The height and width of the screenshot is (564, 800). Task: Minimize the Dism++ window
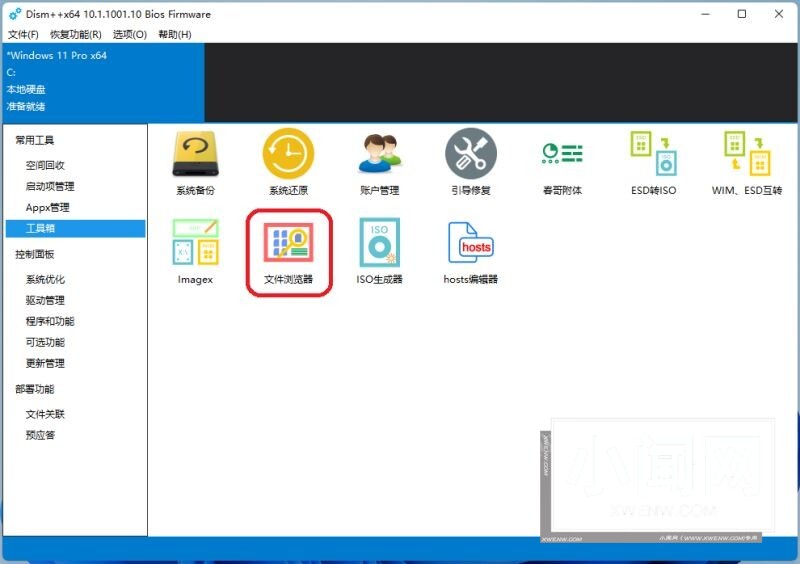tap(706, 14)
